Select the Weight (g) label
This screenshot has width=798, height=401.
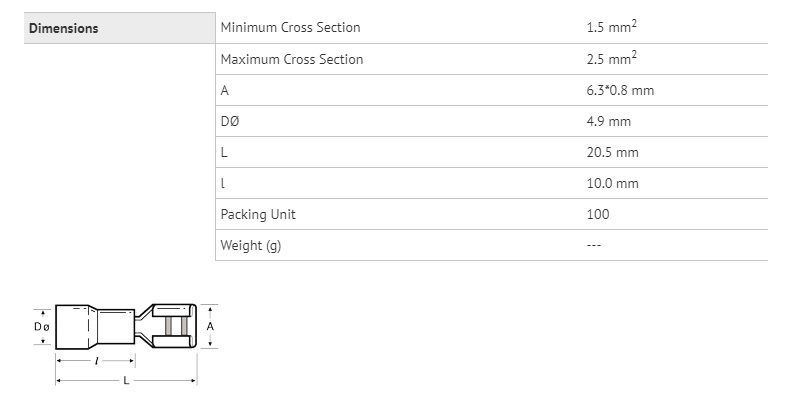pyautogui.click(x=250, y=246)
